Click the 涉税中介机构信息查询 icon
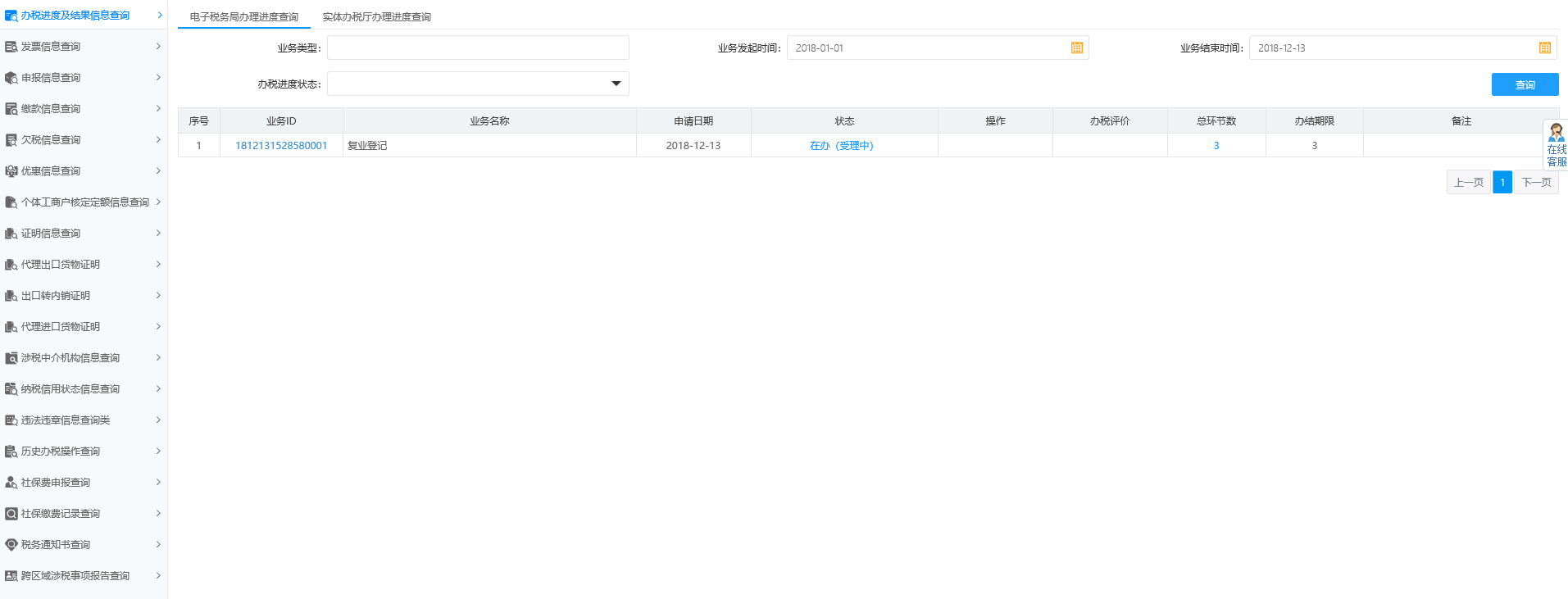Viewport: 1568px width, 599px height. [x=11, y=358]
